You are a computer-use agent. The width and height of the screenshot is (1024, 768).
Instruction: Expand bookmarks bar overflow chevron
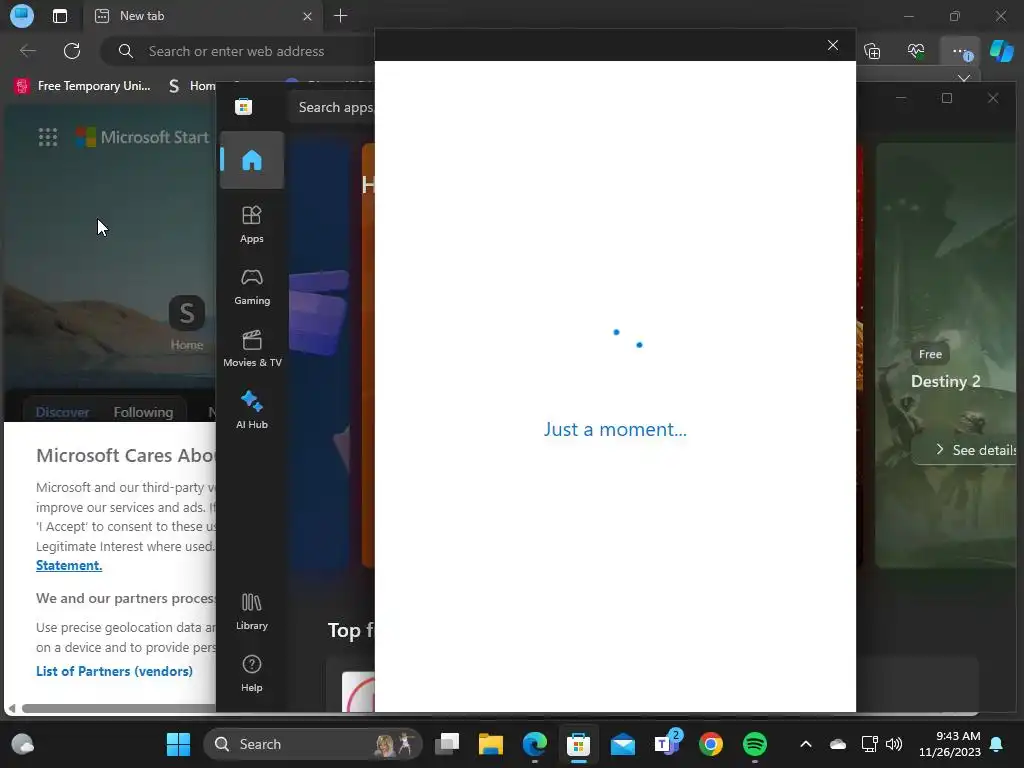tap(964, 78)
